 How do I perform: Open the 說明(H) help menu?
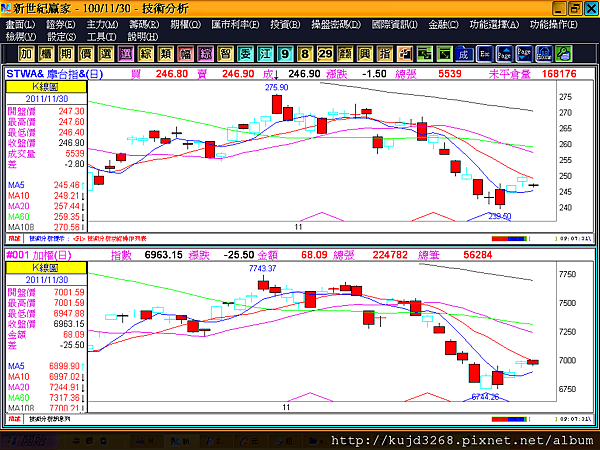(142, 37)
